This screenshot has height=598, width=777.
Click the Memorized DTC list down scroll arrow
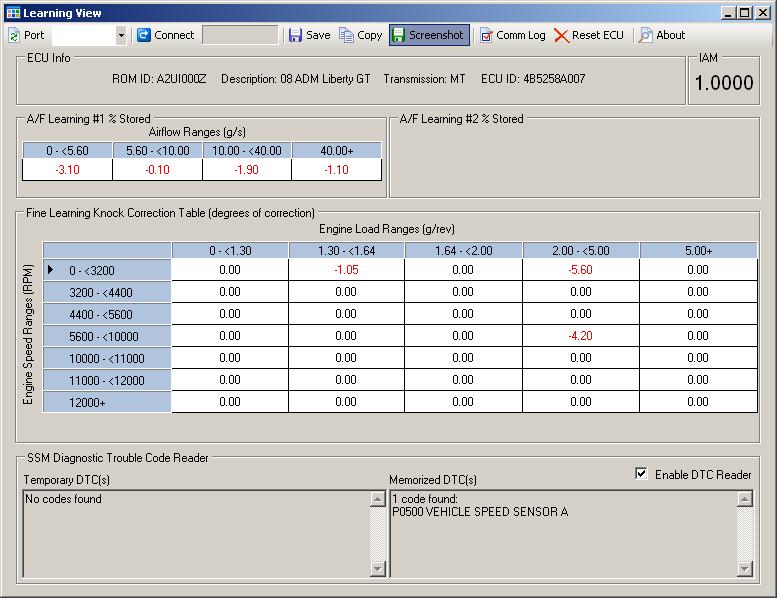[x=745, y=569]
